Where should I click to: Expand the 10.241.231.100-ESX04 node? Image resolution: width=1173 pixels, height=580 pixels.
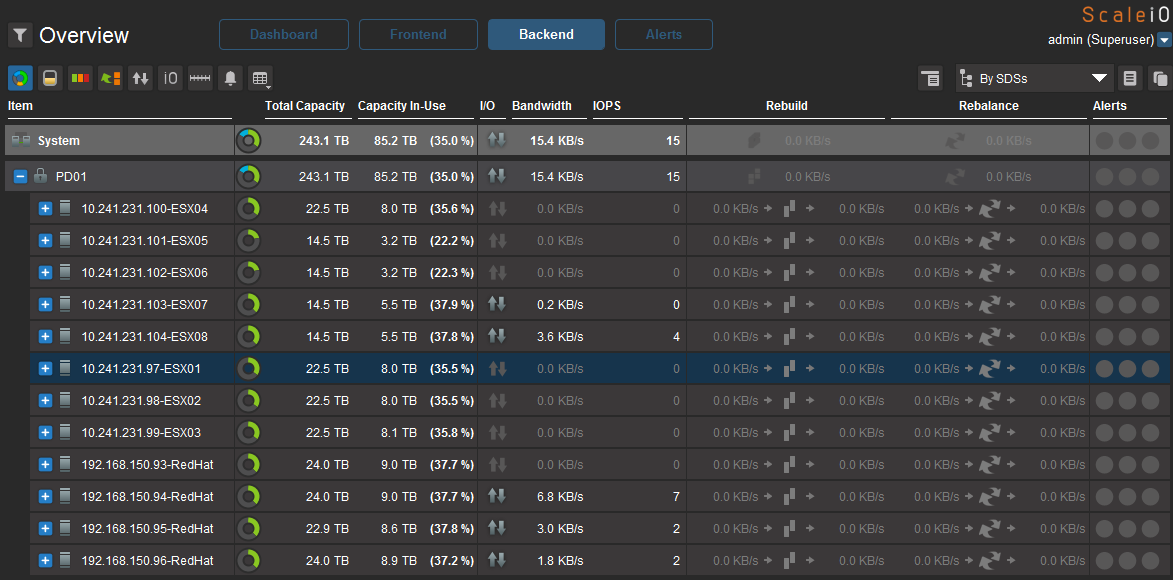(x=45, y=209)
